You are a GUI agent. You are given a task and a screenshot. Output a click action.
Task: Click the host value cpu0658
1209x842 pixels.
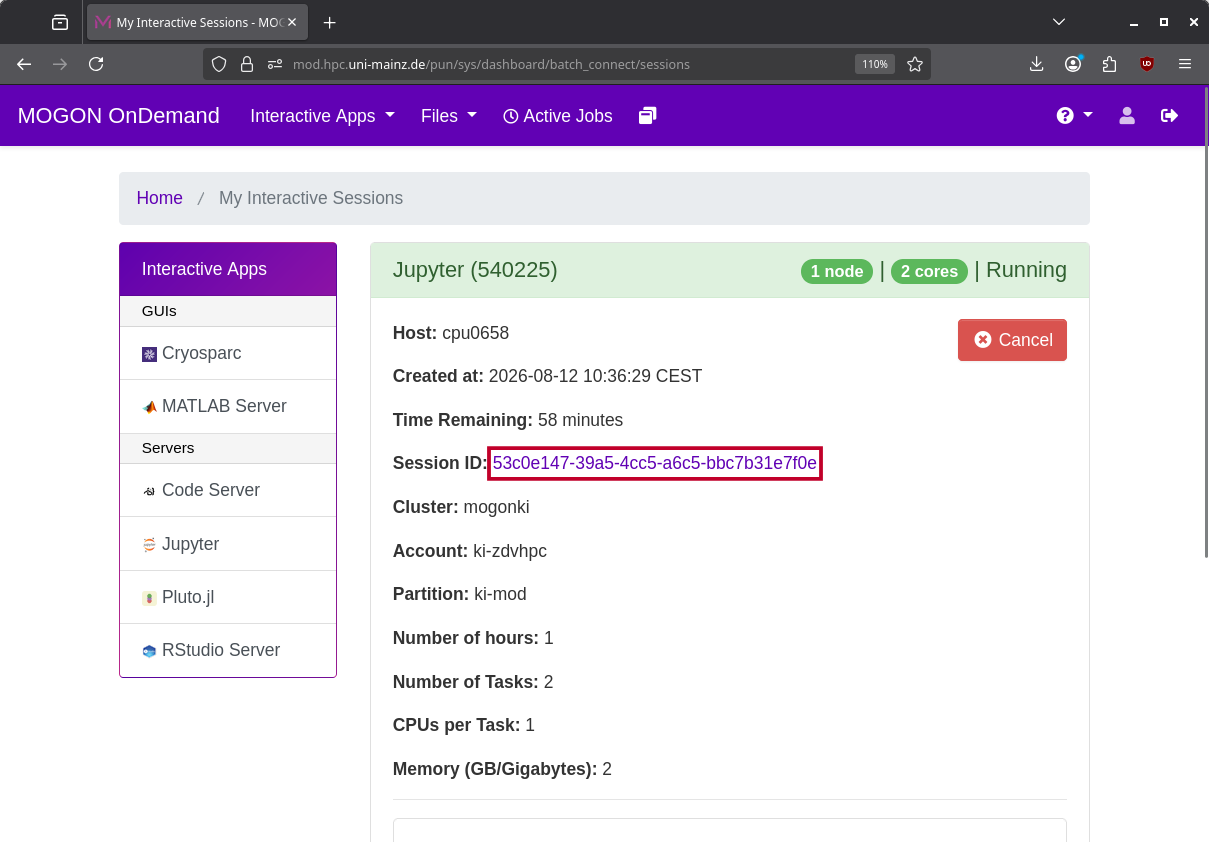point(476,333)
